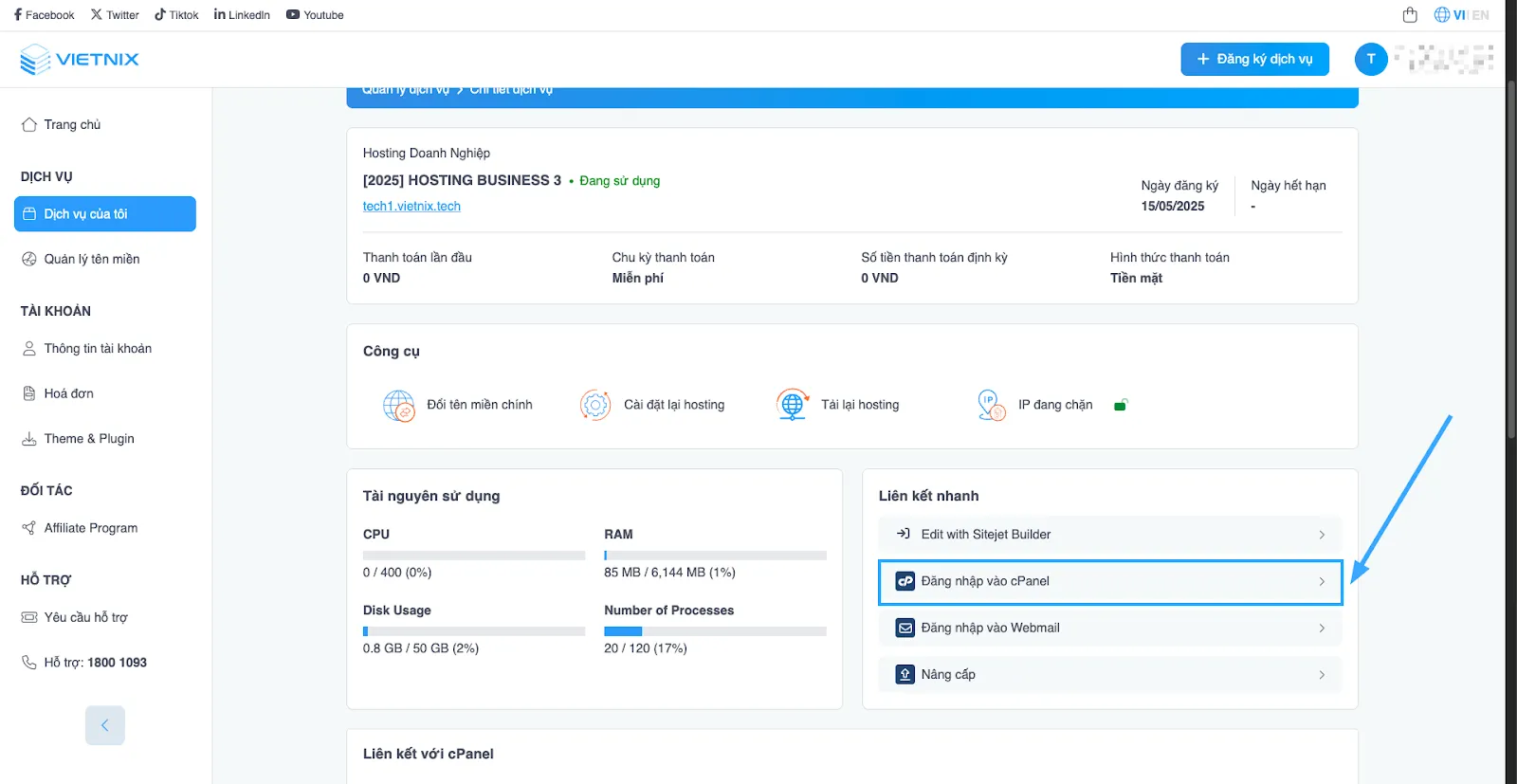Click the Thông tin tài khoản person icon
Screen dimensions: 1517x784
pyautogui.click(x=29, y=348)
